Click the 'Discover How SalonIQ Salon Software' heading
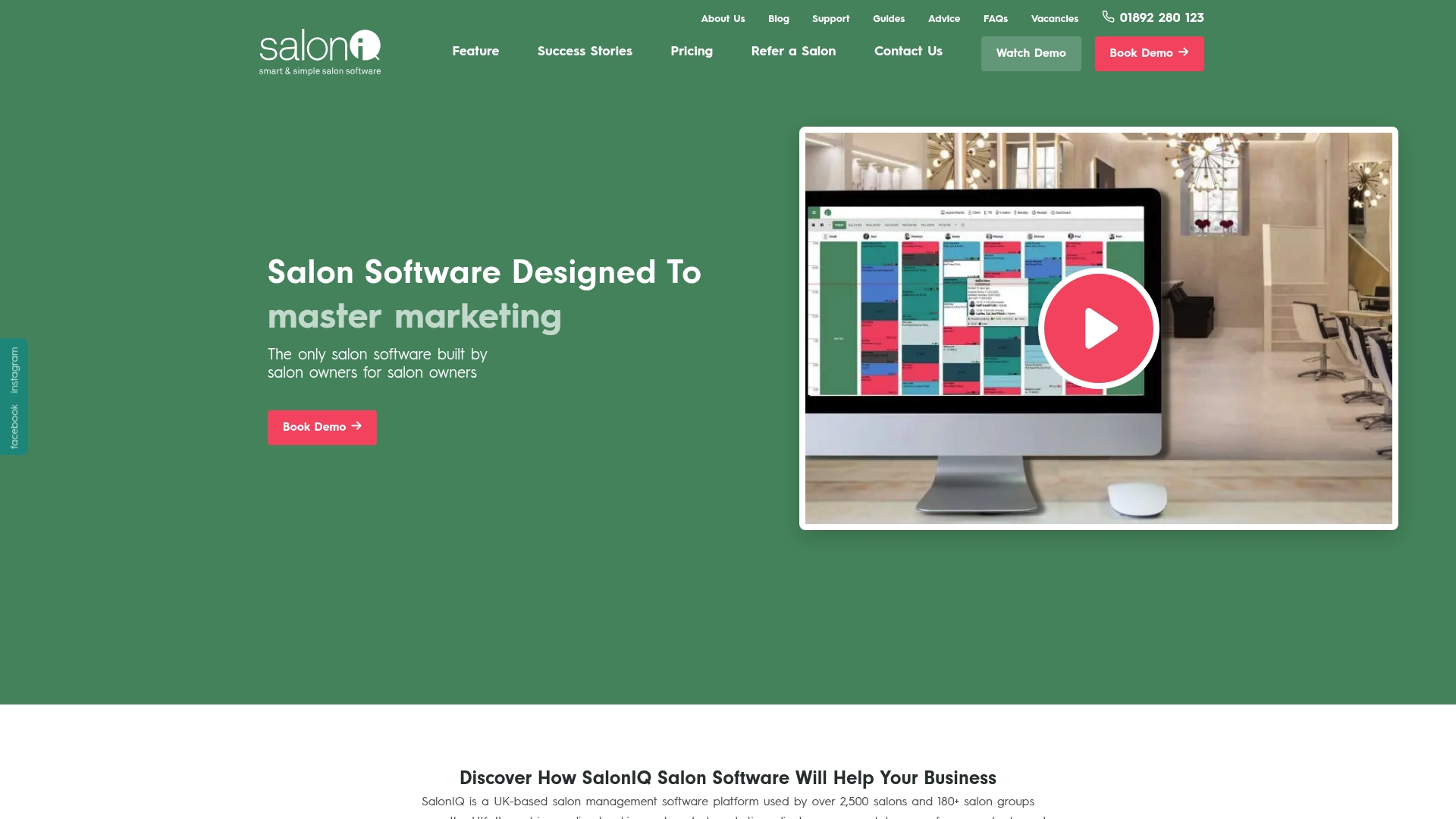 tap(728, 778)
